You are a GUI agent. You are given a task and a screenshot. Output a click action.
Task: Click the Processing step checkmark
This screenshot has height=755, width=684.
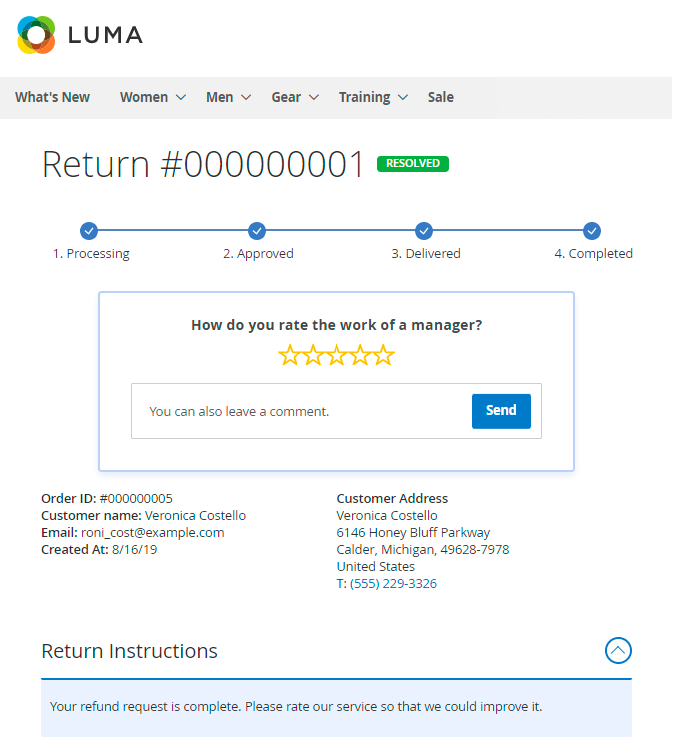point(89,230)
